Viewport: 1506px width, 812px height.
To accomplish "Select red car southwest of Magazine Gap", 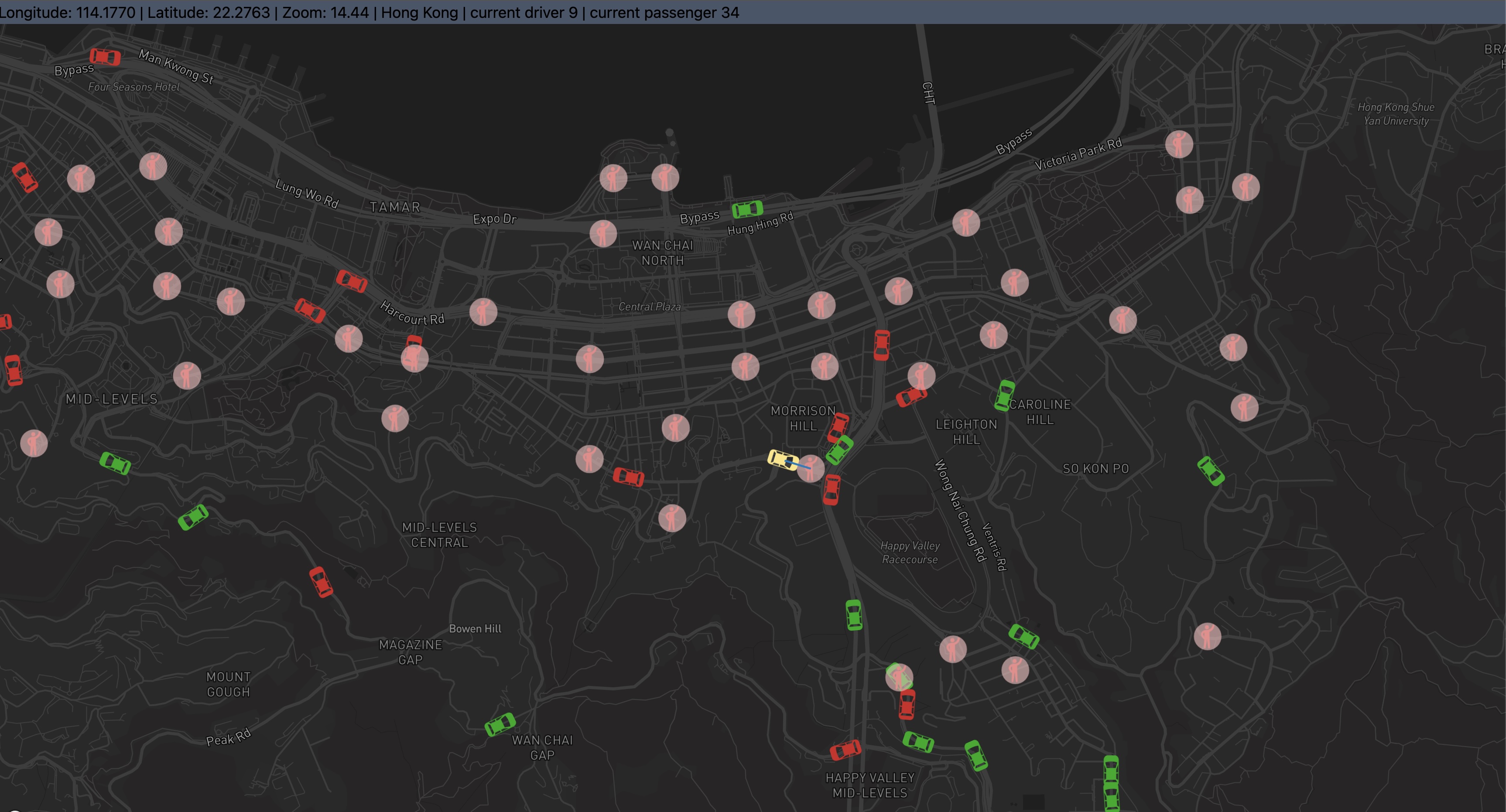I will [320, 582].
